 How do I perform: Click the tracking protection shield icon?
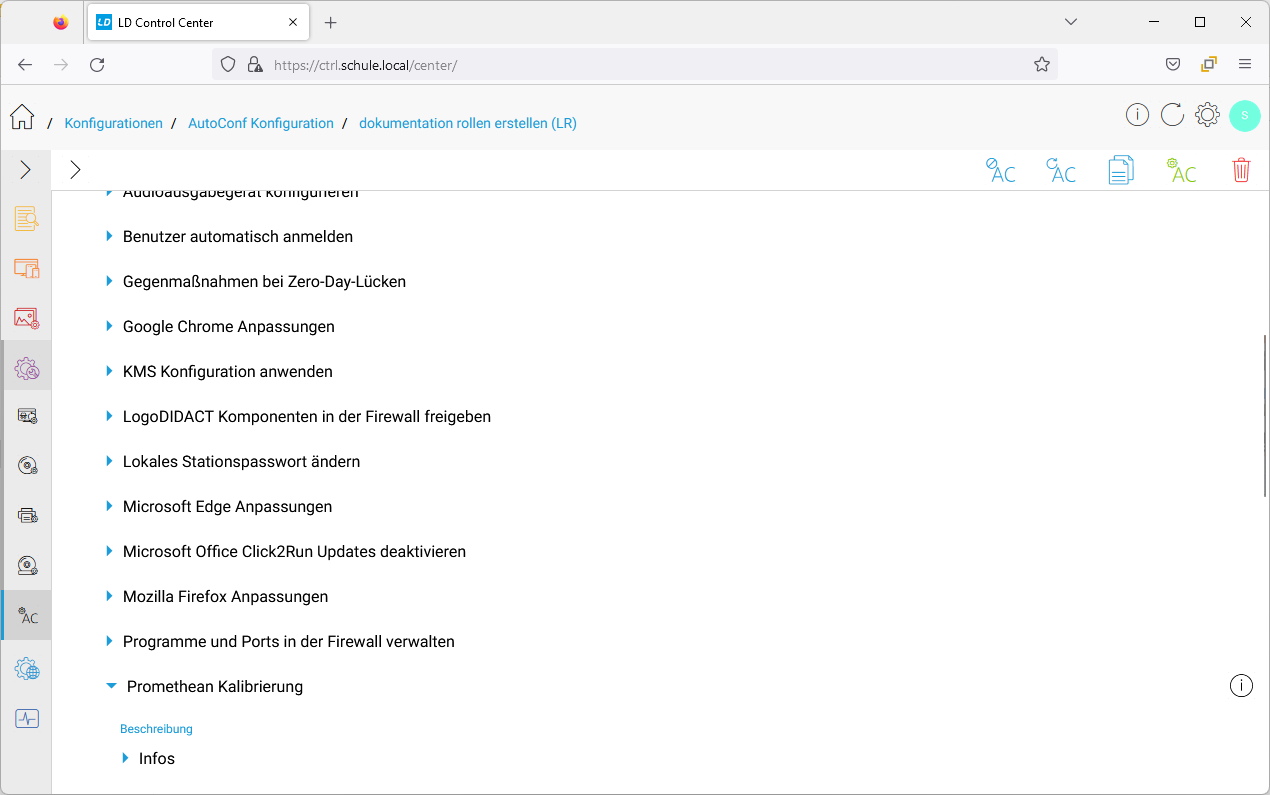228,64
